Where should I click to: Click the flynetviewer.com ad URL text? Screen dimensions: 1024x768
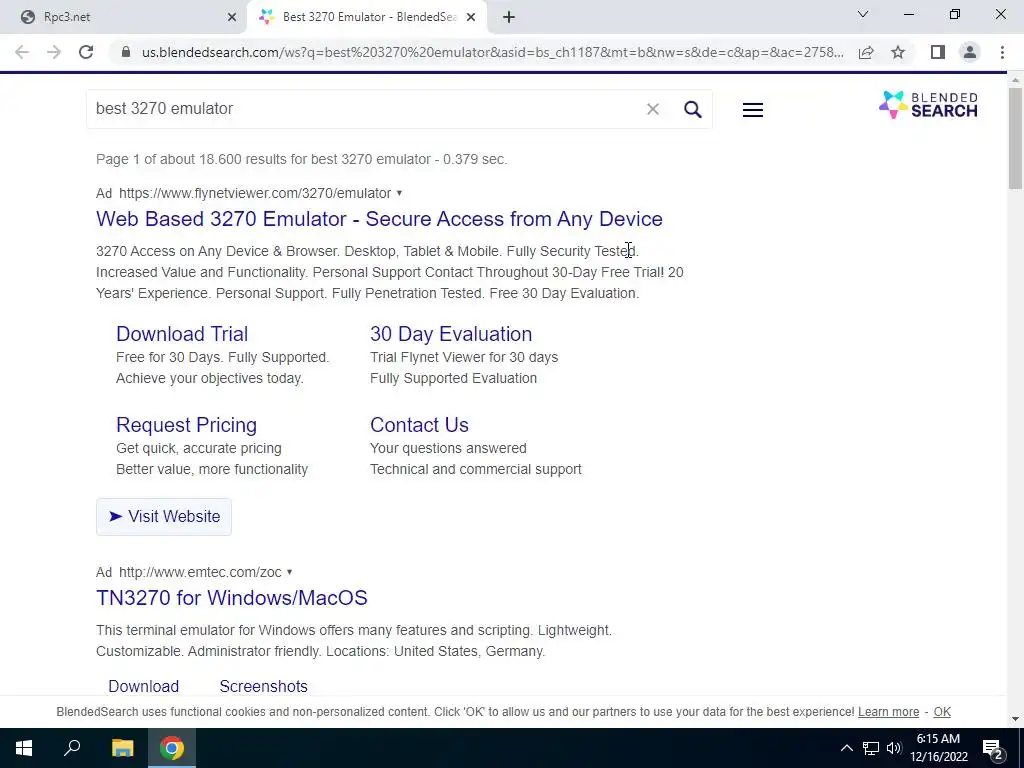click(x=255, y=193)
